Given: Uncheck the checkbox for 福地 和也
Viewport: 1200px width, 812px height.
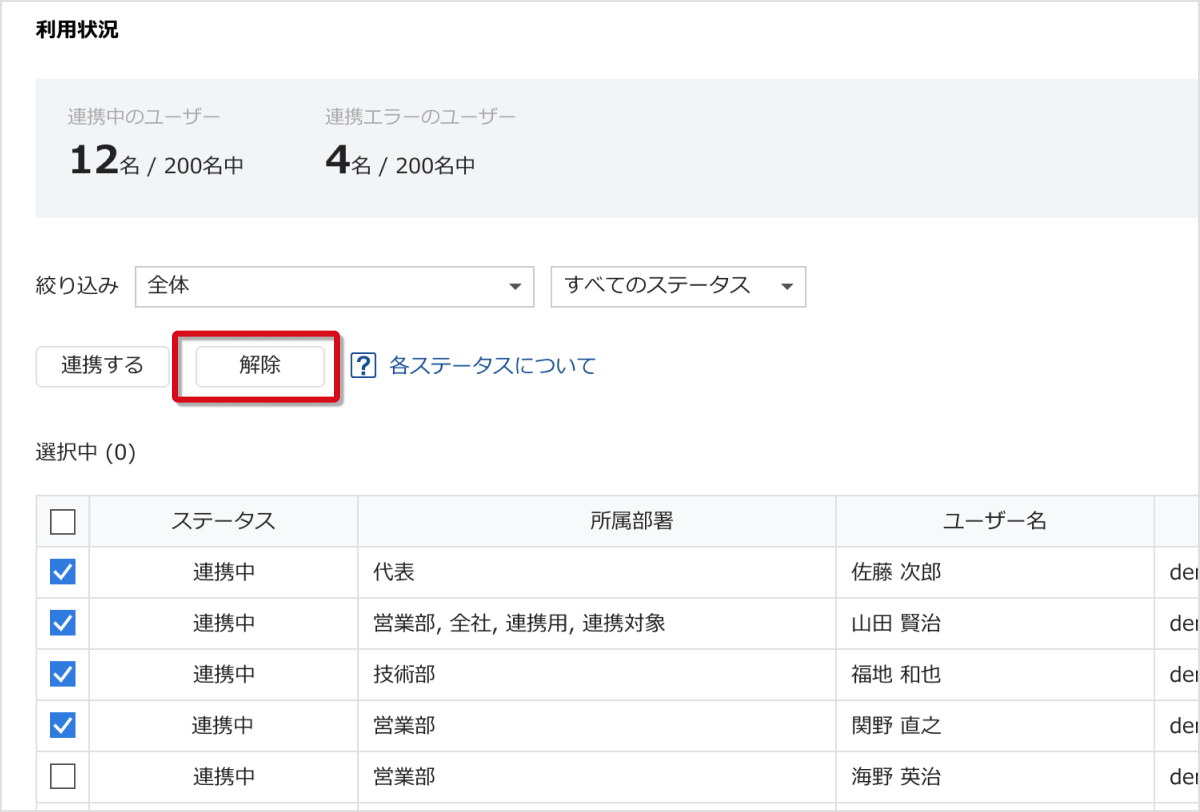Looking at the screenshot, I should [63, 674].
